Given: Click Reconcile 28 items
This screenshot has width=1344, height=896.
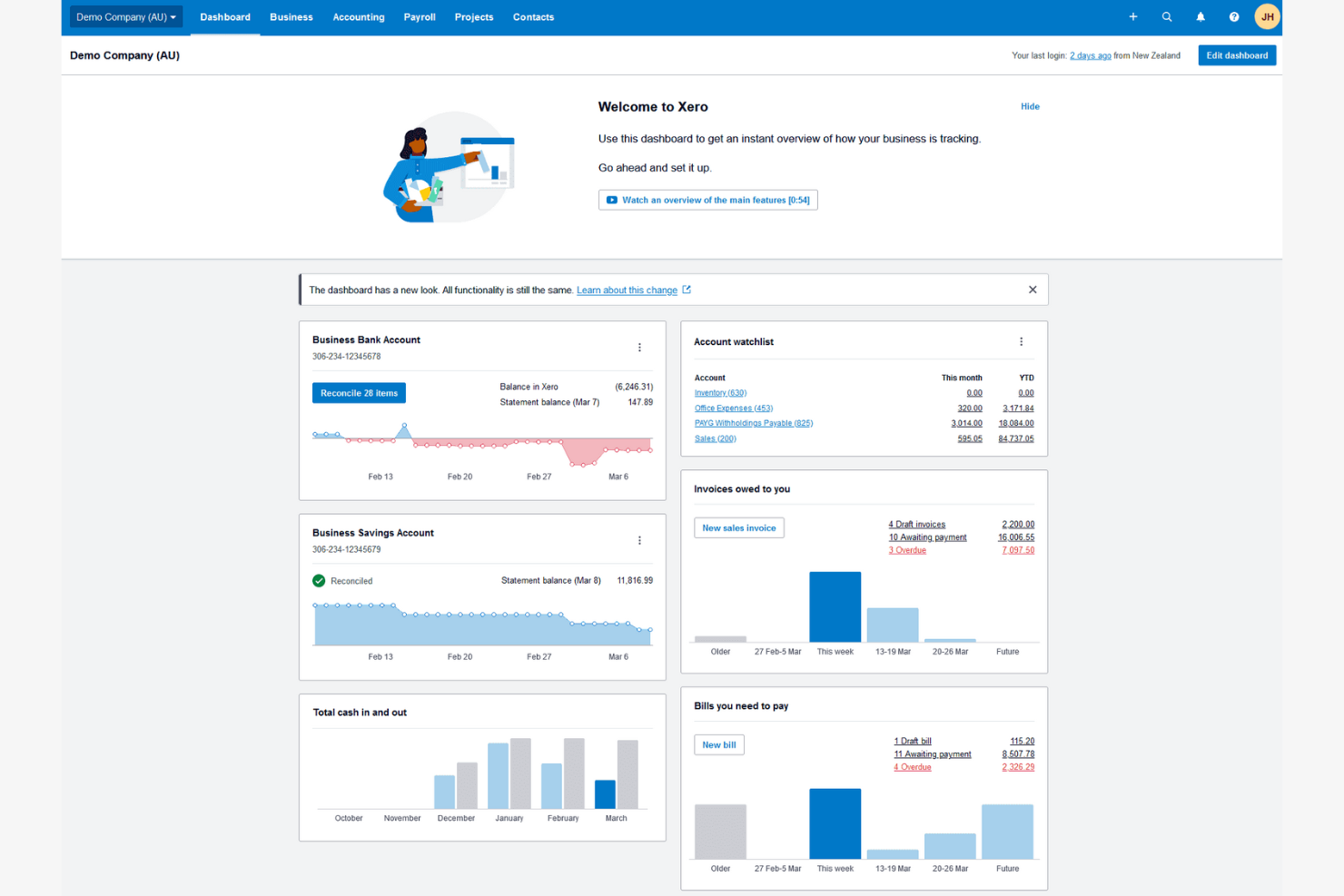Looking at the screenshot, I should coord(359,392).
